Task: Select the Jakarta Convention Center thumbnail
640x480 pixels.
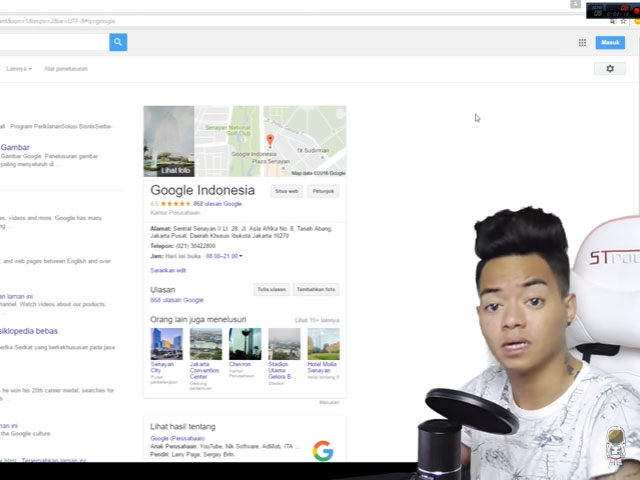Action: click(206, 344)
